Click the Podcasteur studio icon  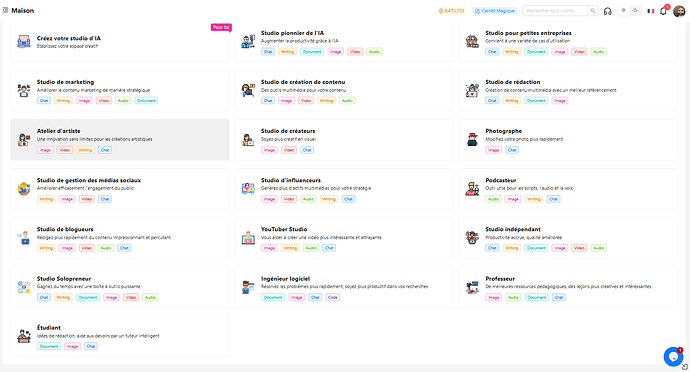[x=472, y=189]
